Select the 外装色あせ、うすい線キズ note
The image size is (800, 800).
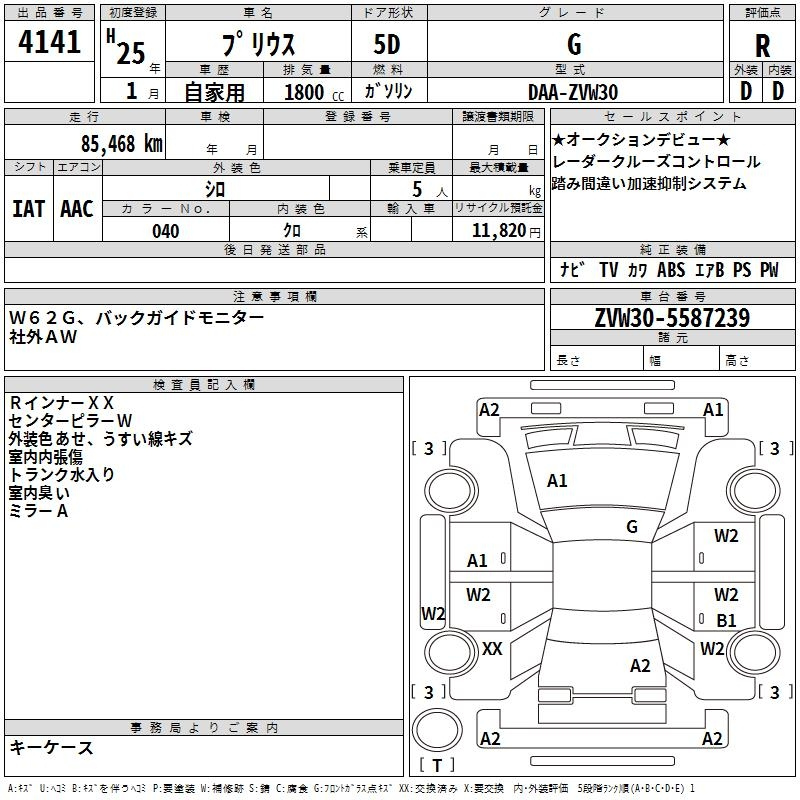(101, 439)
